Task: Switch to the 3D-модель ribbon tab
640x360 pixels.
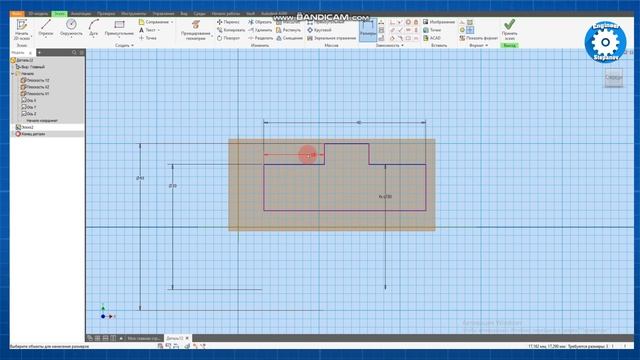Action: [x=38, y=13]
